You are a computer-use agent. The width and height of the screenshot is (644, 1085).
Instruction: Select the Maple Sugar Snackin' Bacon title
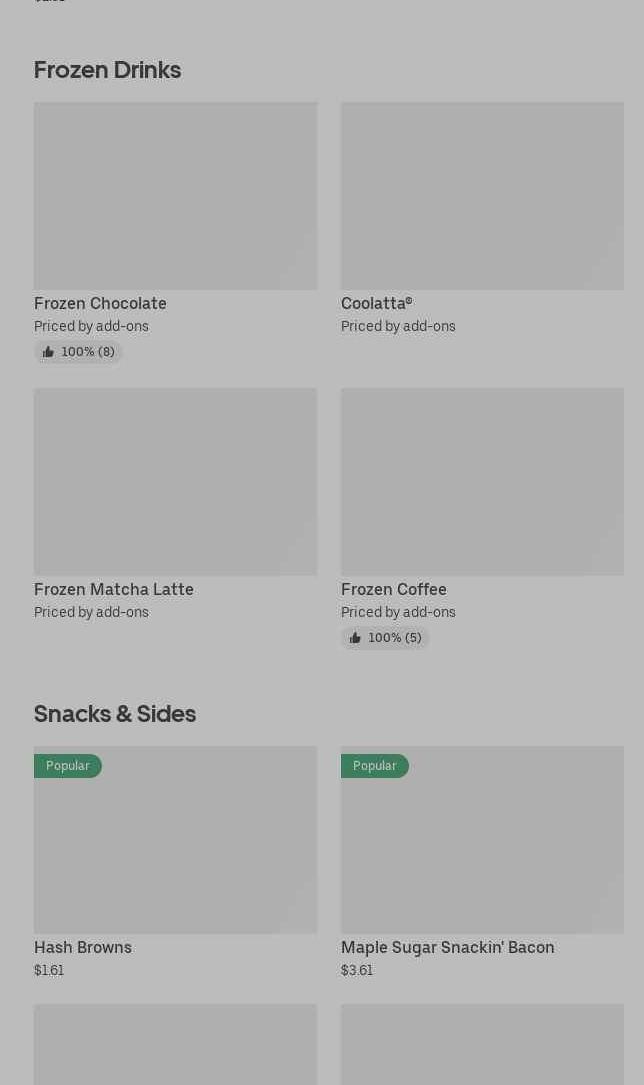tap(447, 947)
